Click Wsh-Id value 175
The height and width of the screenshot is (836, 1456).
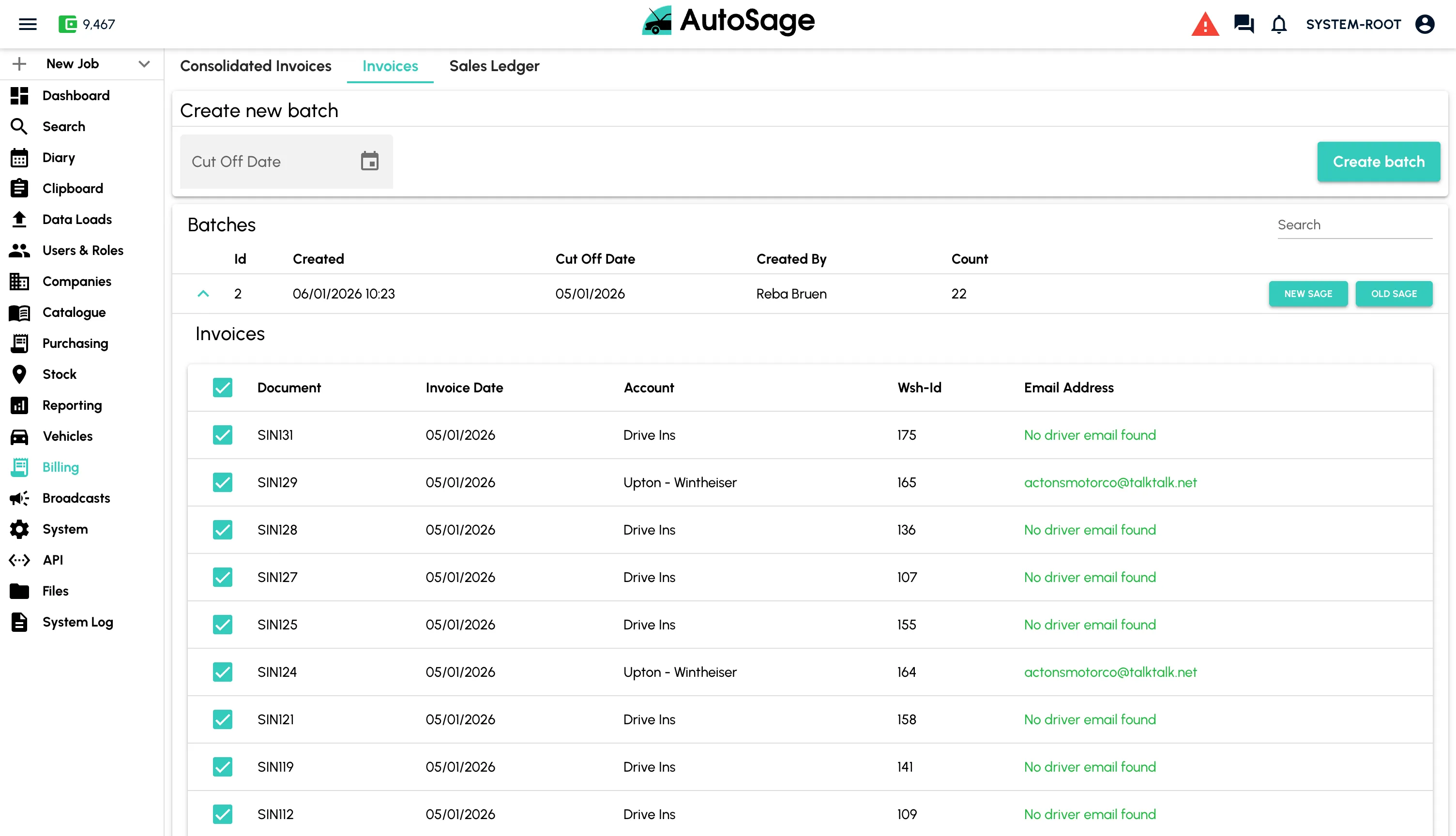click(x=906, y=435)
